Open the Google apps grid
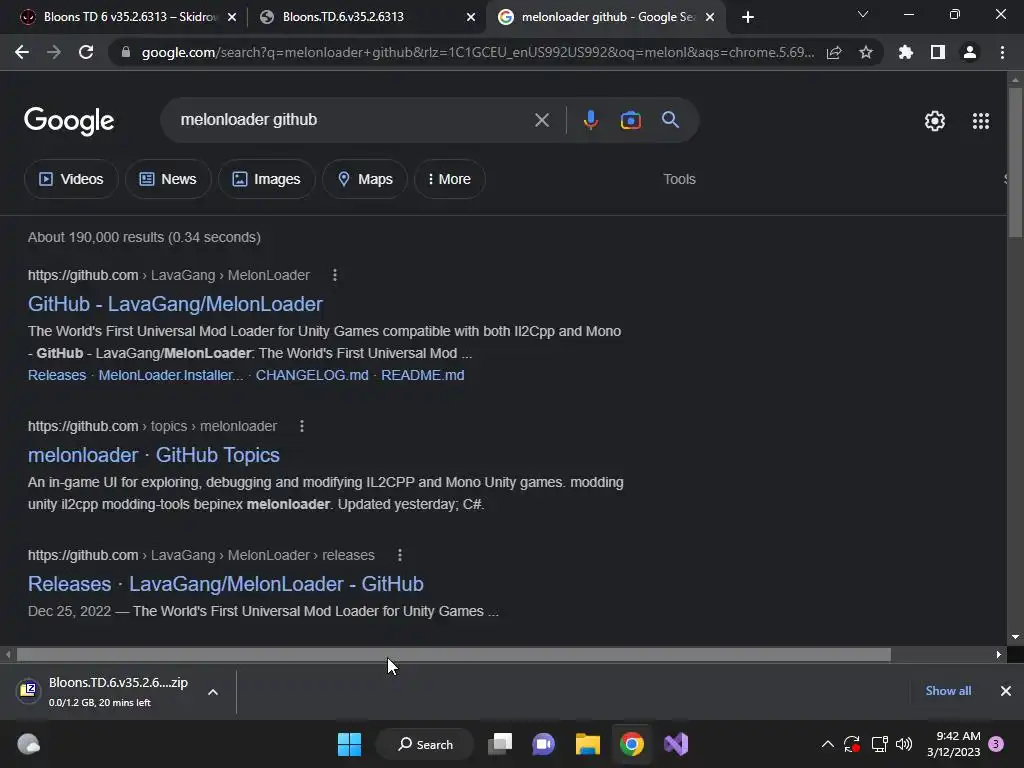 tap(981, 121)
